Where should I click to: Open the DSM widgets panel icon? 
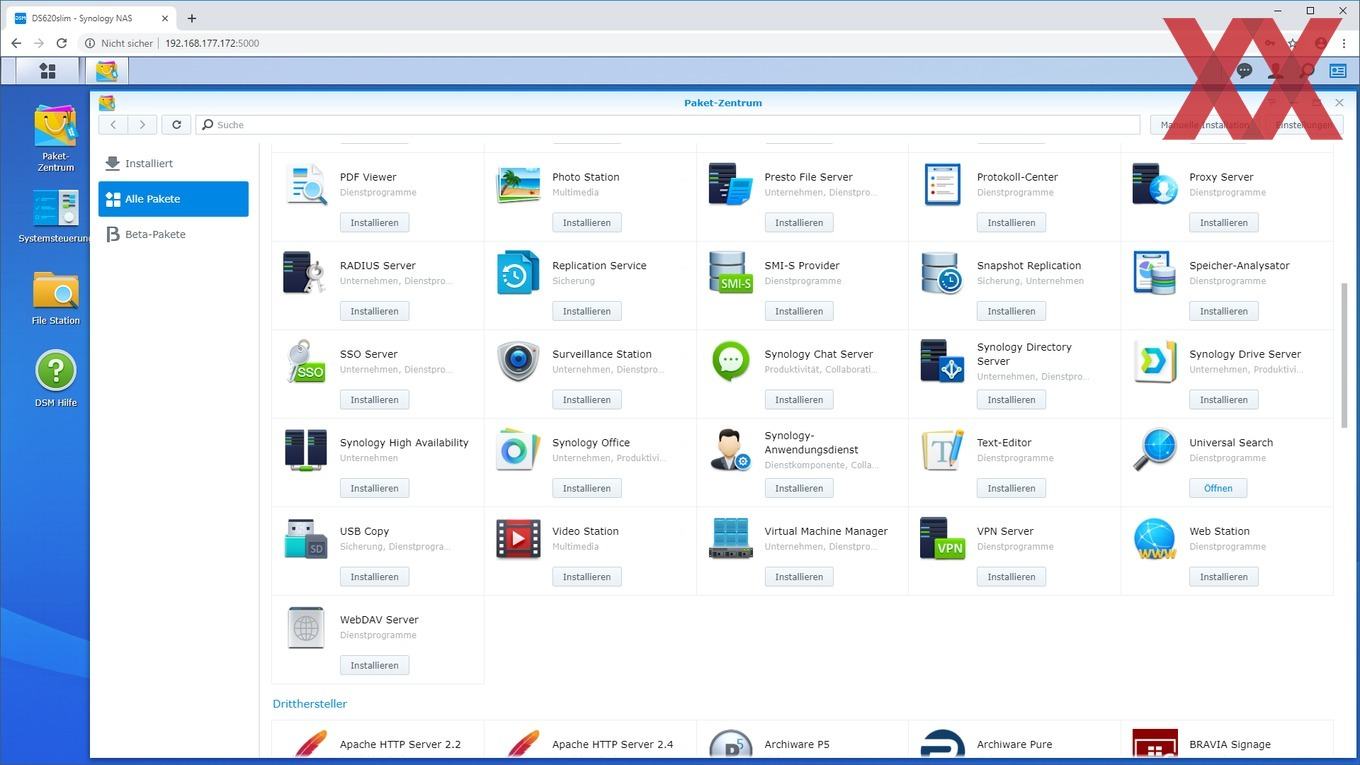(x=1338, y=71)
